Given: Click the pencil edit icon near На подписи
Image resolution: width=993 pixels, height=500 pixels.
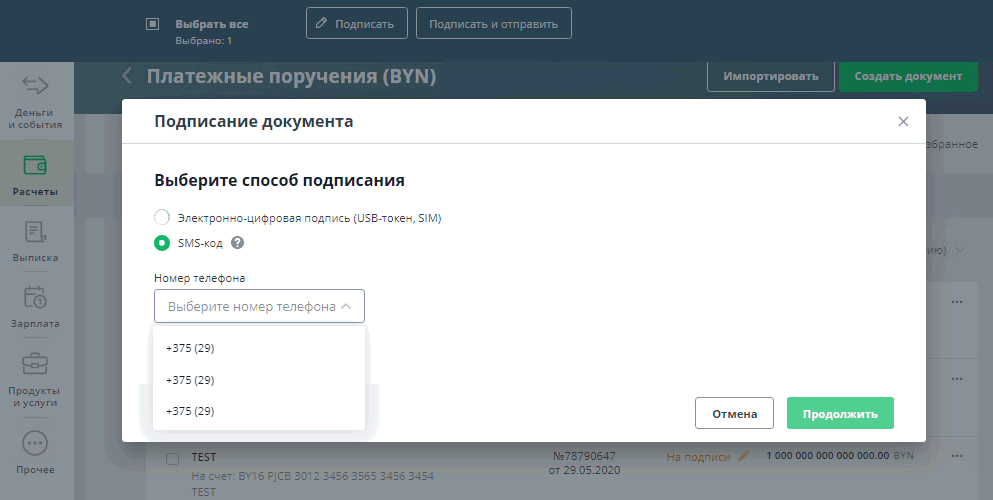Looking at the screenshot, I should (743, 457).
